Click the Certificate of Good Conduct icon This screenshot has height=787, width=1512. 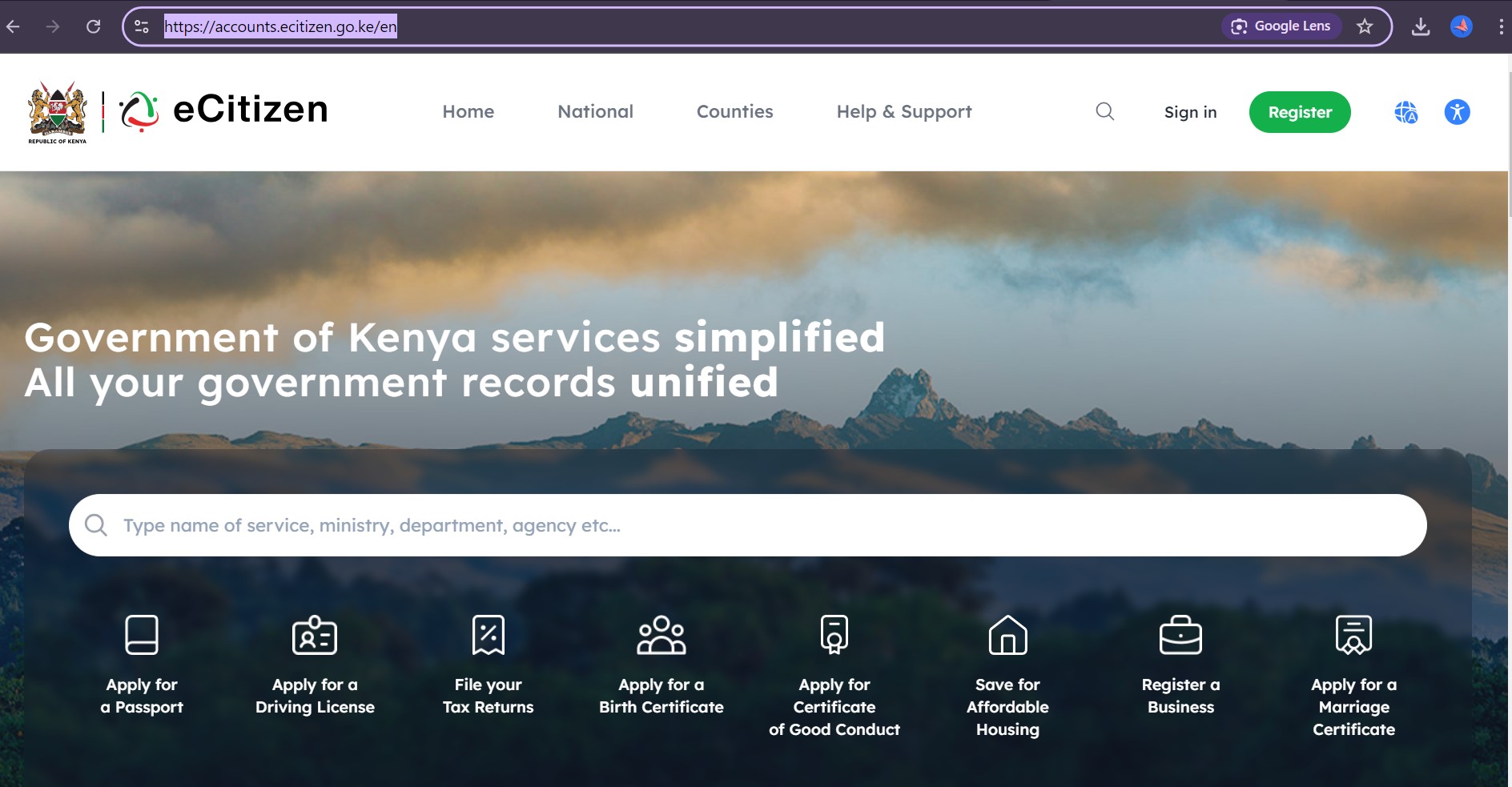pos(834,635)
